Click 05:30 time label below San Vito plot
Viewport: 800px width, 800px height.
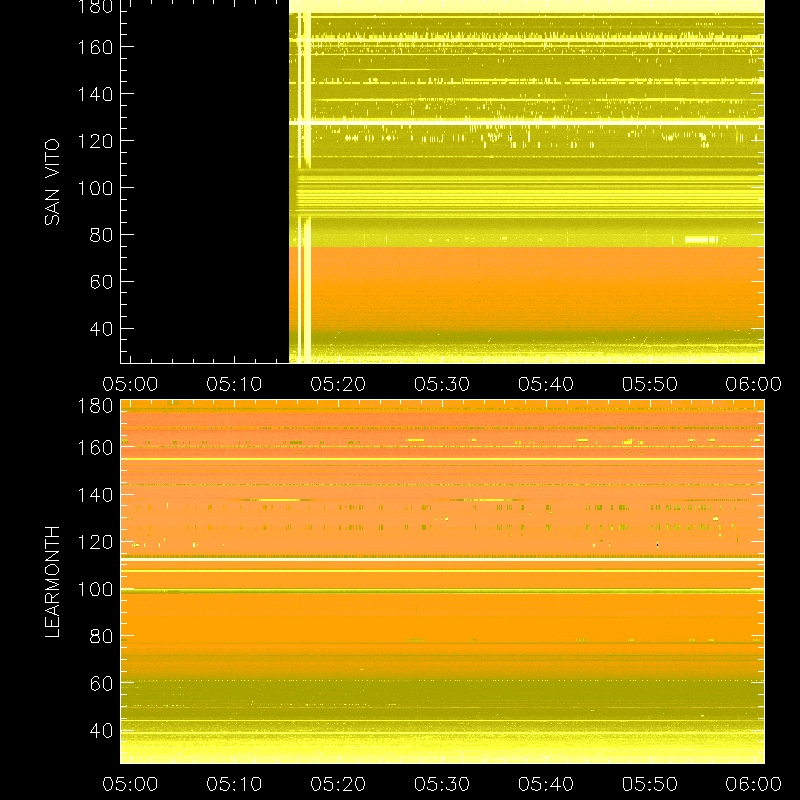point(442,384)
